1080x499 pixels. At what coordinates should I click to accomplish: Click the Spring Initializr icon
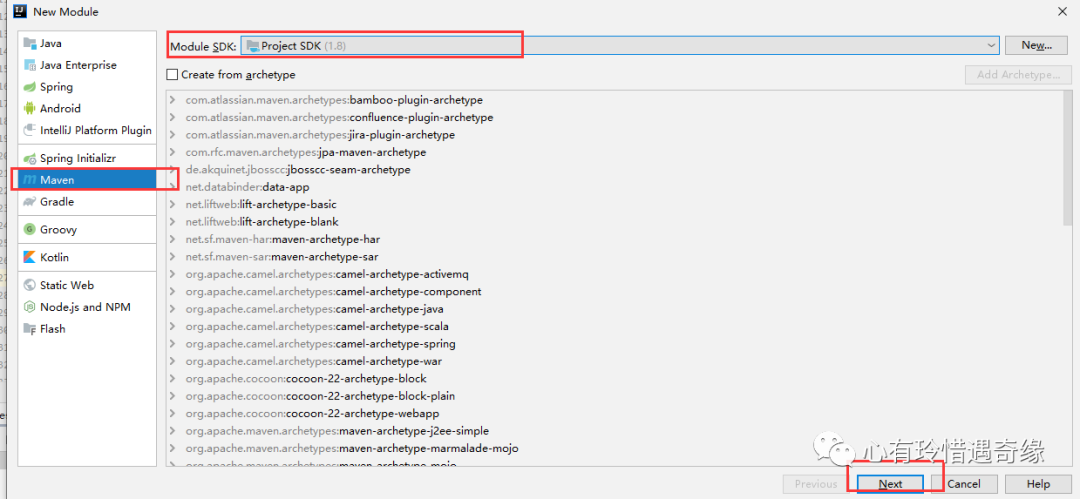point(30,158)
